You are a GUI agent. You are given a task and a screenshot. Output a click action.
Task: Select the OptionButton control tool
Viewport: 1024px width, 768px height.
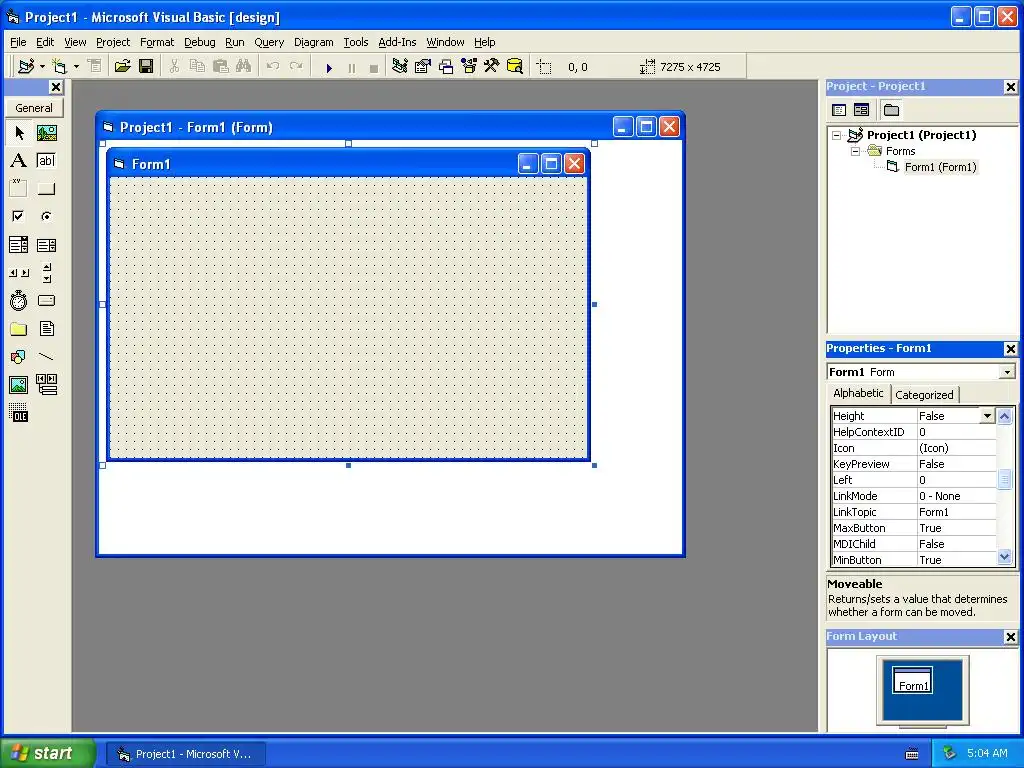pos(46,216)
